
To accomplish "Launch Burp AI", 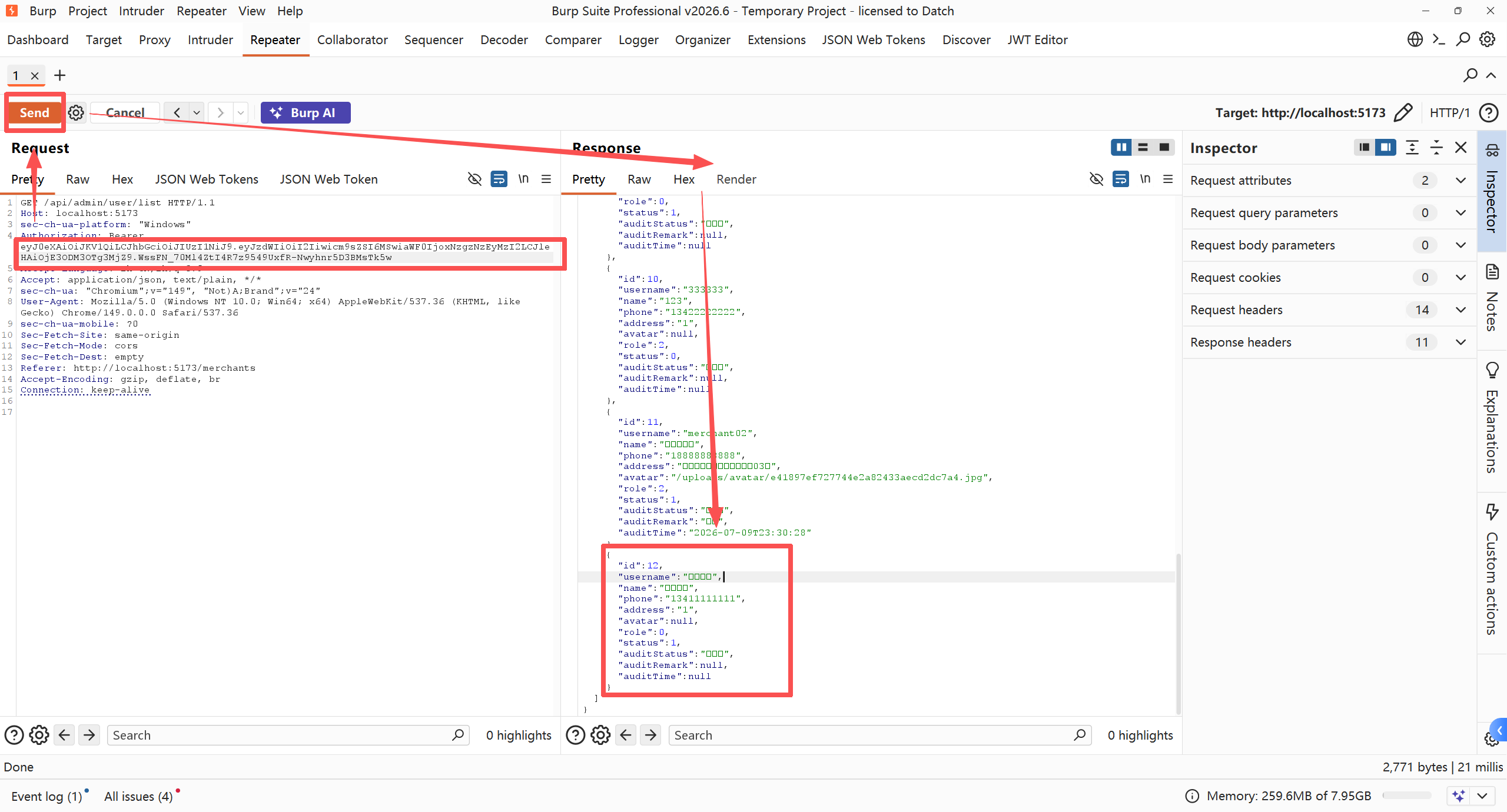I will 306,112.
